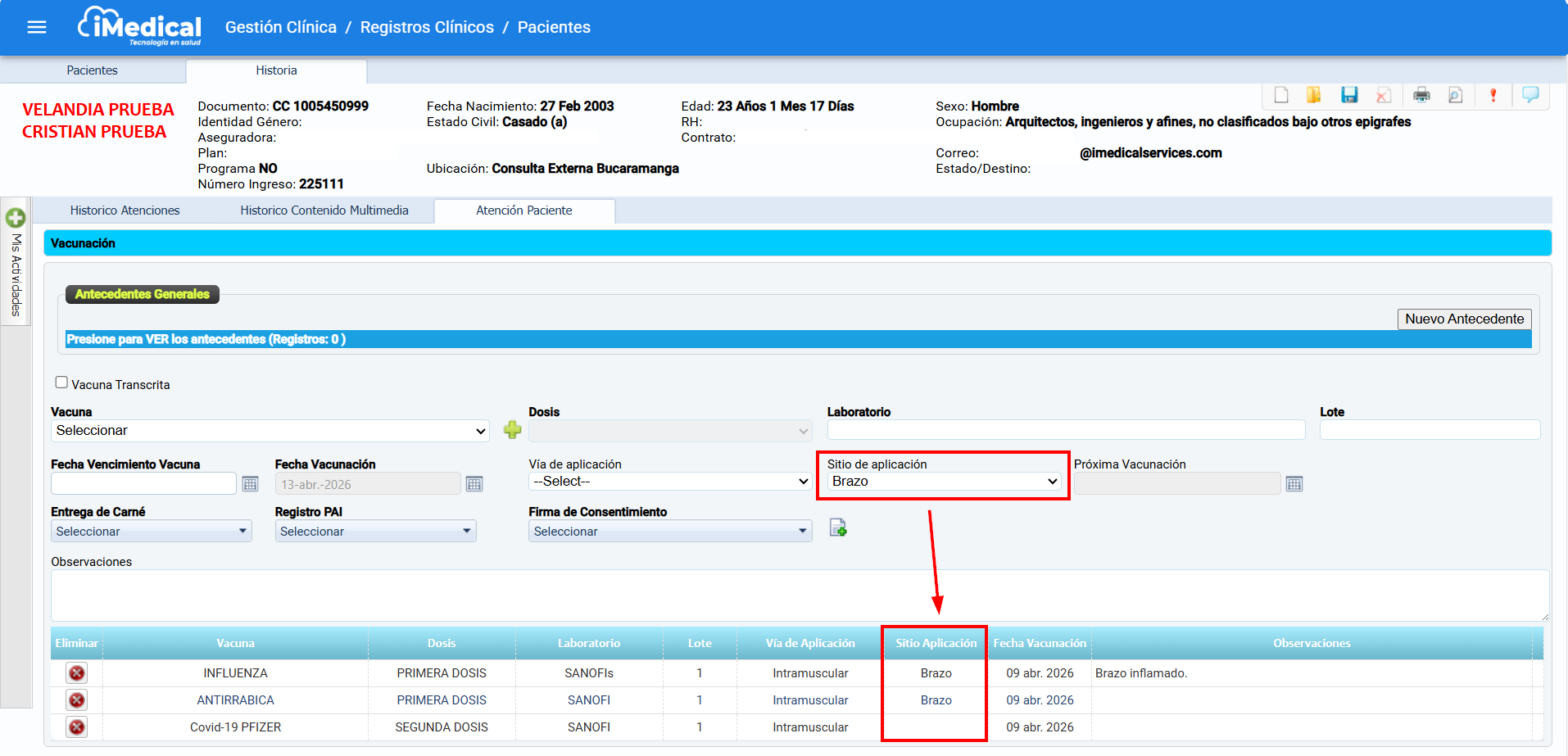This screenshot has height=756, width=1568.
Task: Expand the Firma de Consentimiento dropdown
Action: [669, 532]
